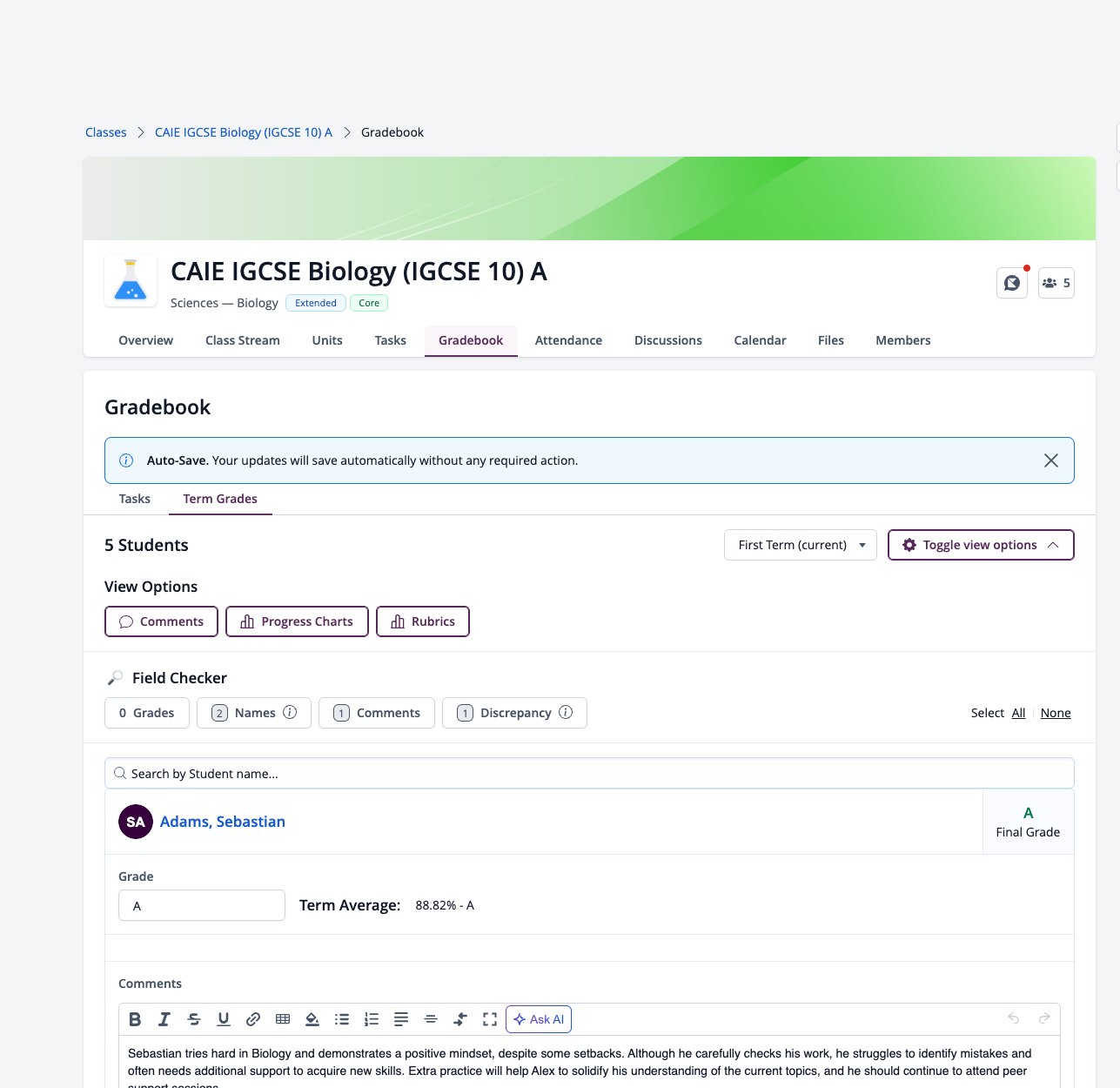Open class messages chat icon

coord(1012,283)
